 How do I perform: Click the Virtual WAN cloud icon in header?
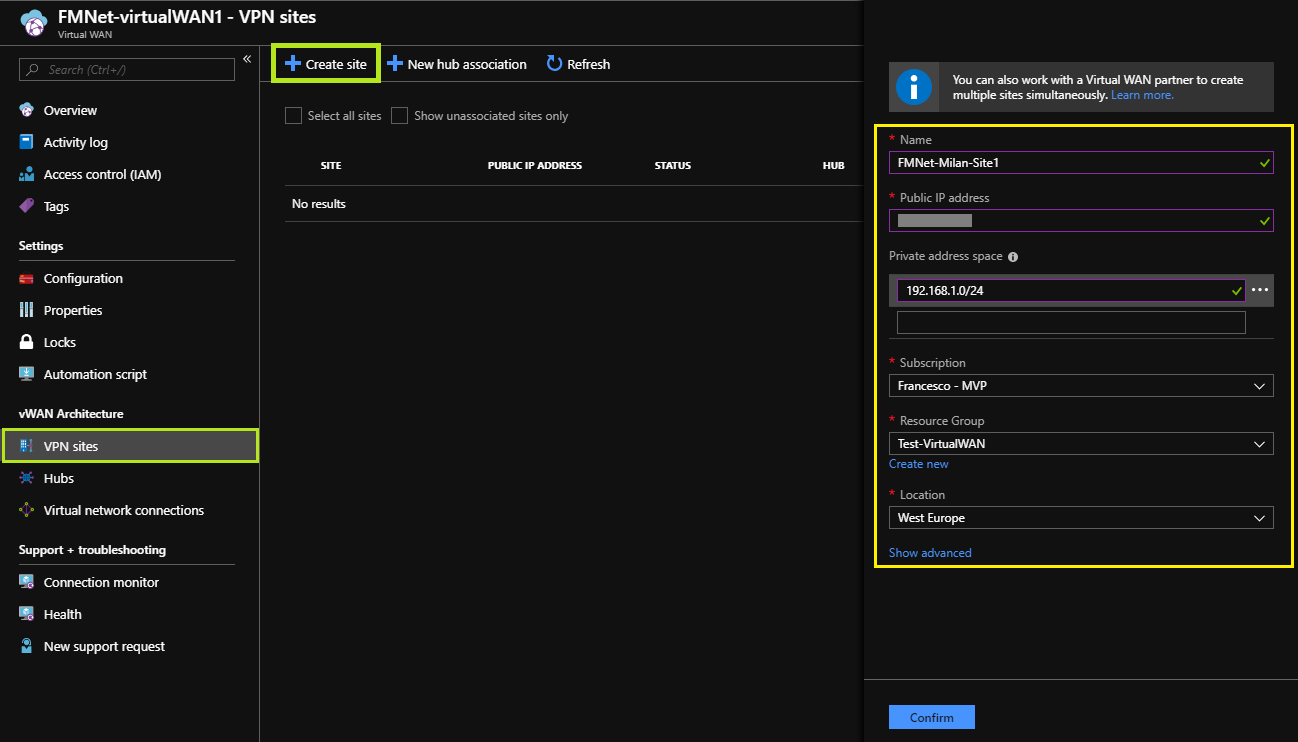[x=35, y=23]
